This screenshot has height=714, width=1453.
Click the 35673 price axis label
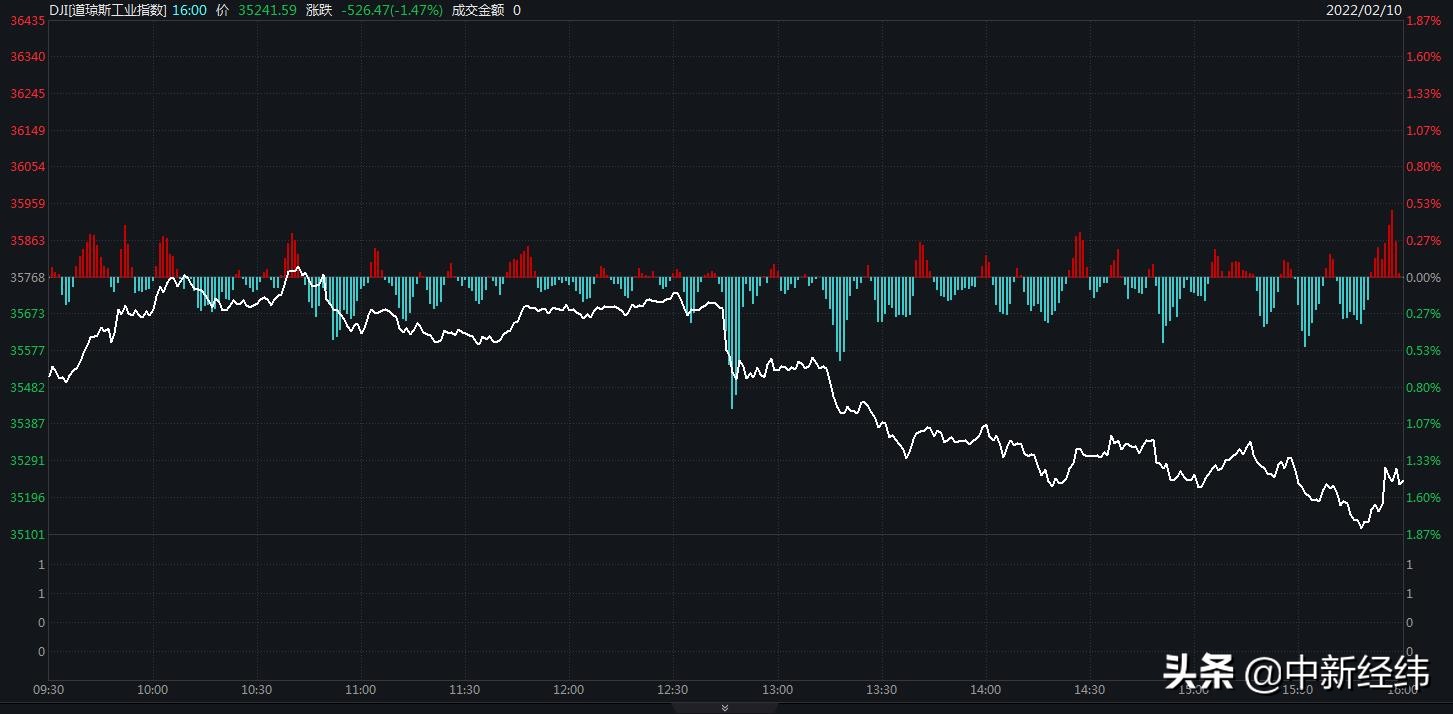tap(27, 314)
